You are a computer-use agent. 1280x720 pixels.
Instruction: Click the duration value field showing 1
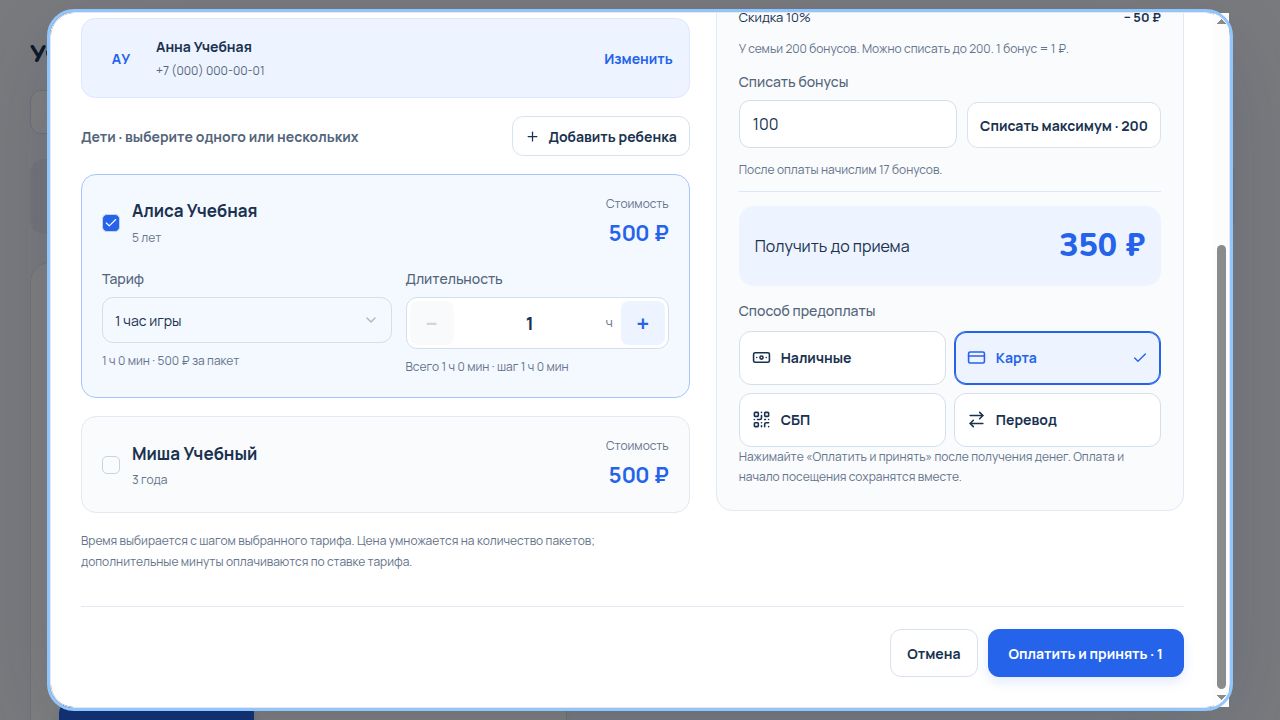(x=529, y=323)
